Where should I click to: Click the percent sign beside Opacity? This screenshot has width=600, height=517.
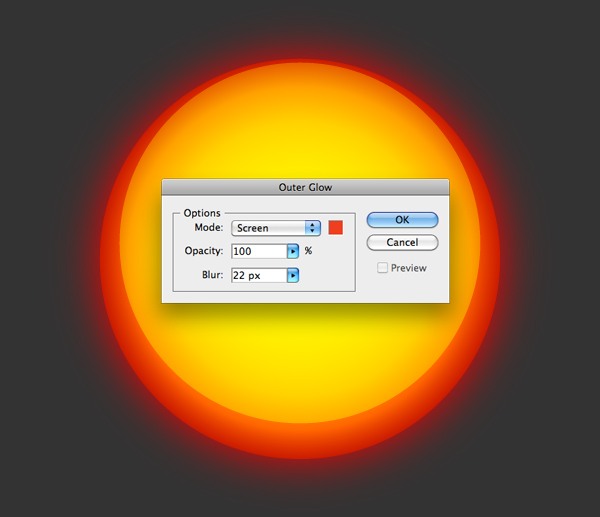point(308,251)
